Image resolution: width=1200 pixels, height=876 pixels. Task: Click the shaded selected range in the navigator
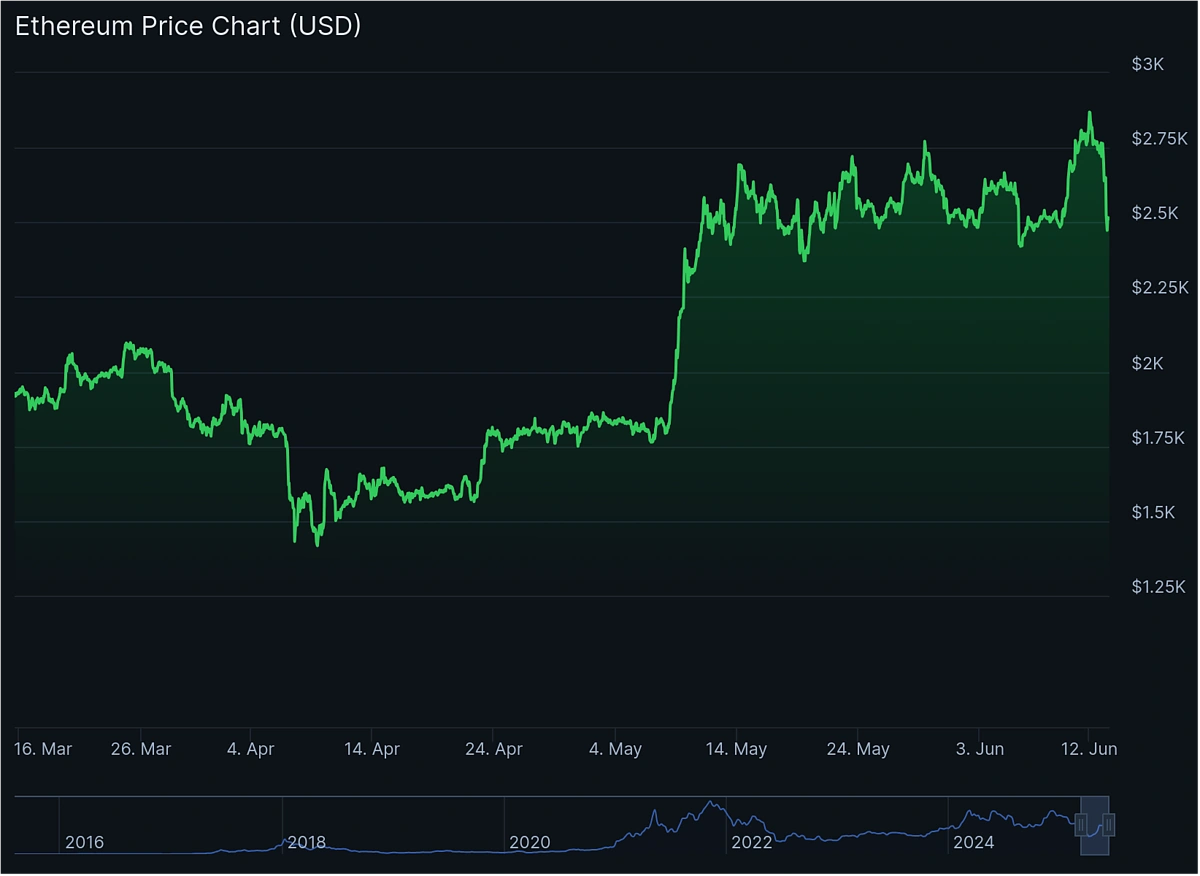[1095, 825]
